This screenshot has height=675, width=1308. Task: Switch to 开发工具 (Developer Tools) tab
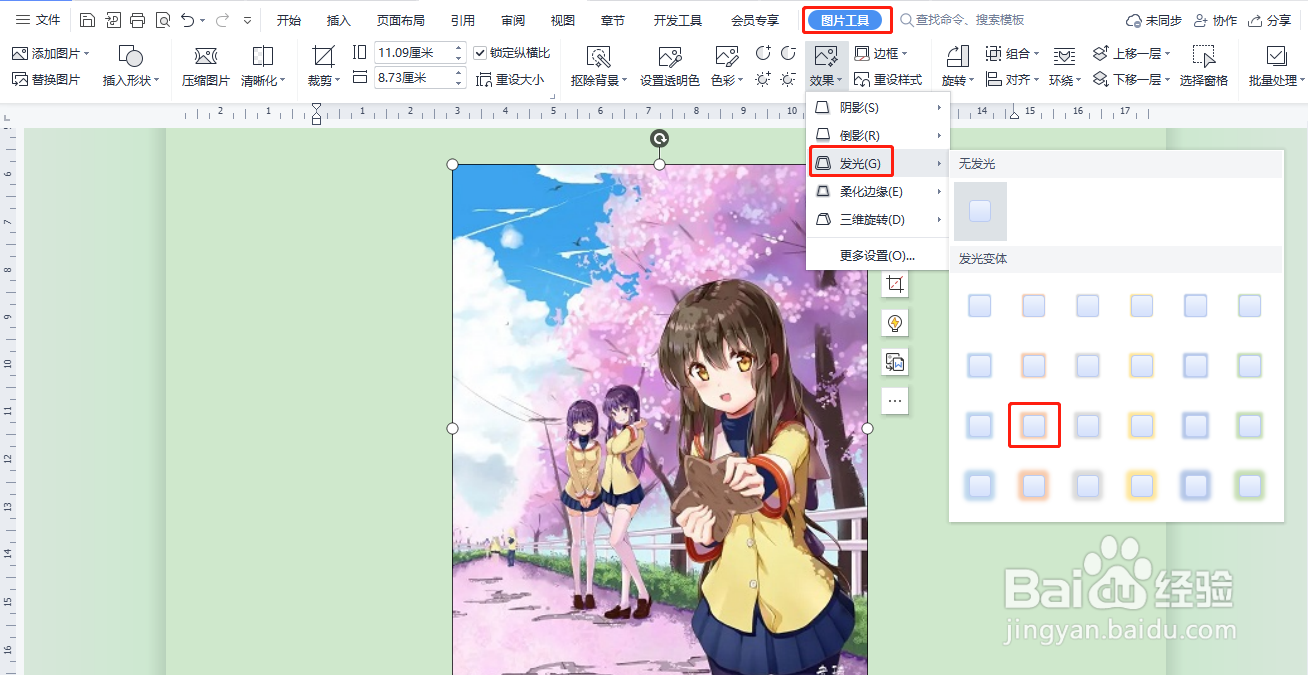pyautogui.click(x=678, y=20)
